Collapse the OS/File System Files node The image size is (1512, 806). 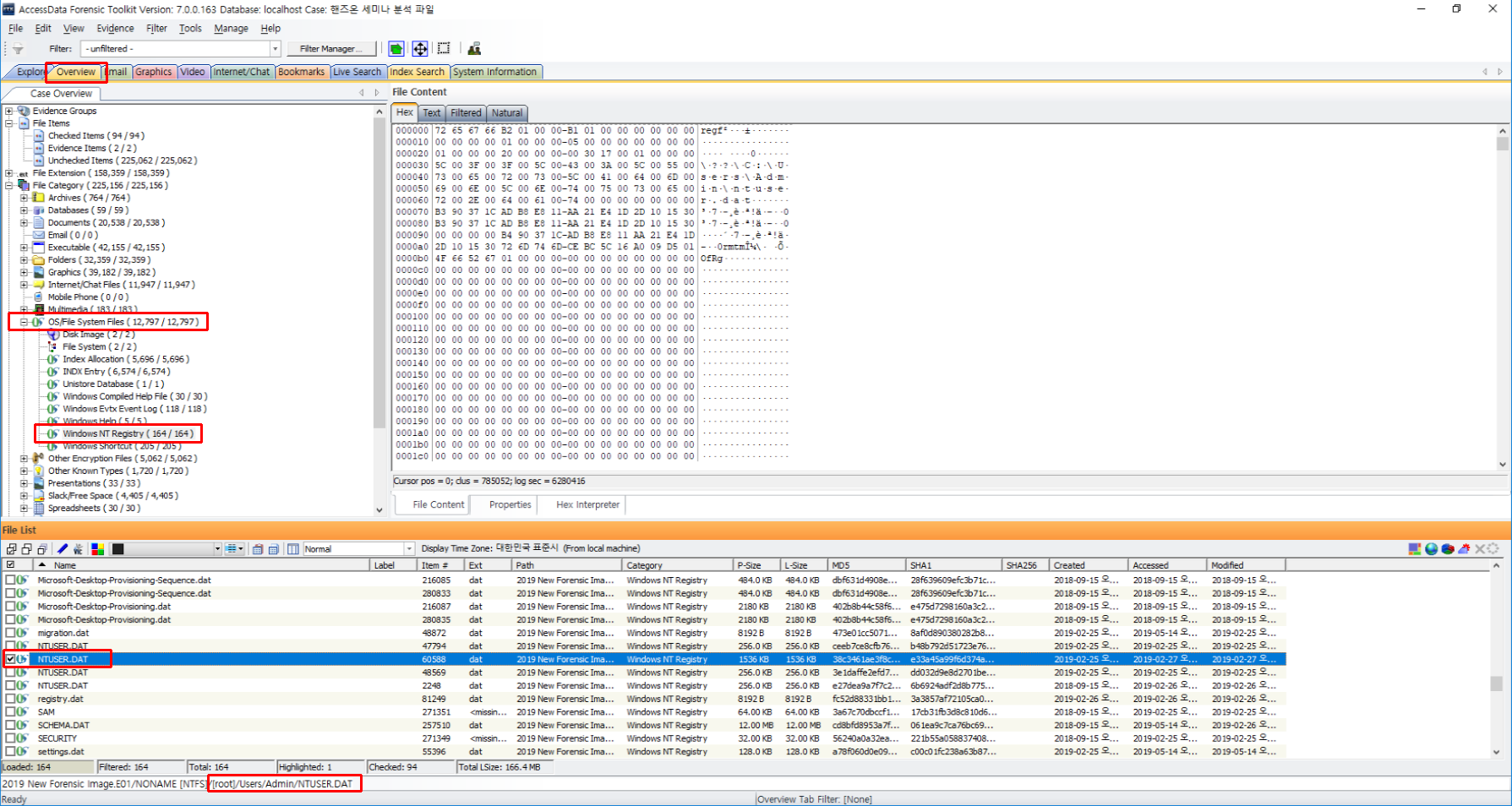(24, 322)
